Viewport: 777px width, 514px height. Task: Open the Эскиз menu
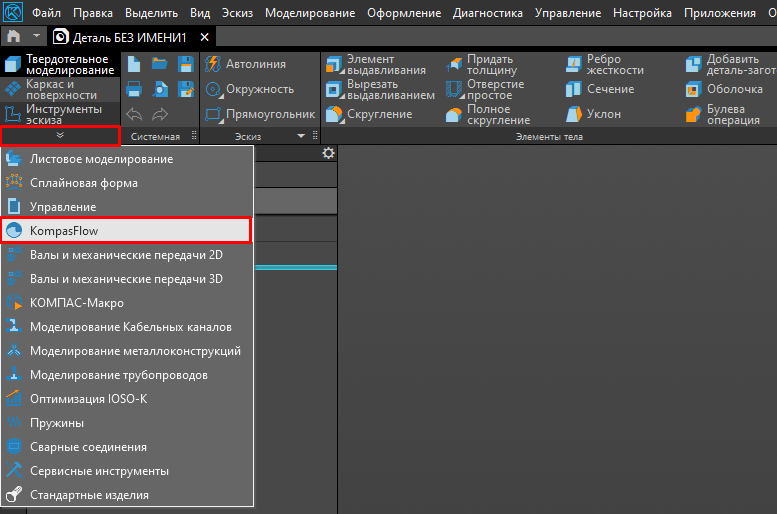point(237,13)
